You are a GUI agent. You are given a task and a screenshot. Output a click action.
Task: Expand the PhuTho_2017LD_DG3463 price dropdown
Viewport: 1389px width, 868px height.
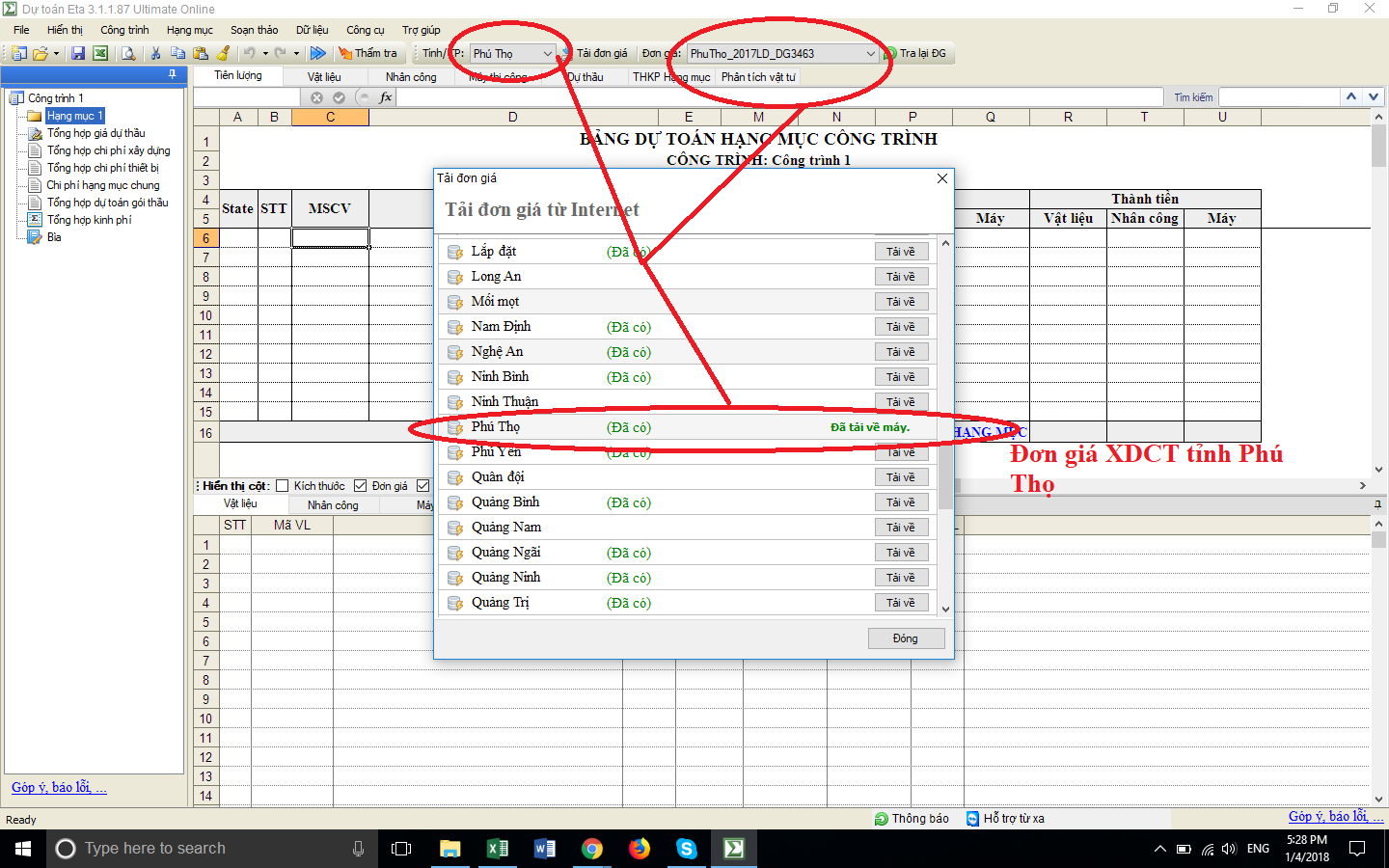869,54
